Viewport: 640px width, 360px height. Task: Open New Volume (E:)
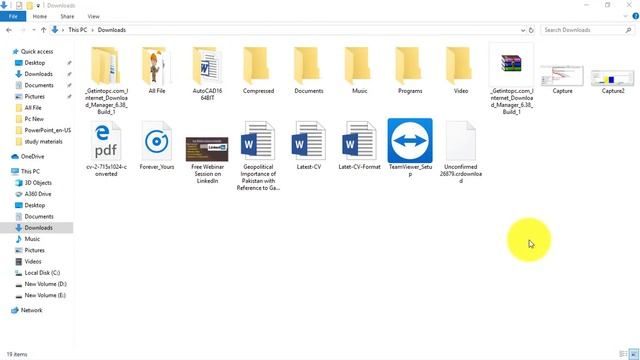(x=45, y=295)
